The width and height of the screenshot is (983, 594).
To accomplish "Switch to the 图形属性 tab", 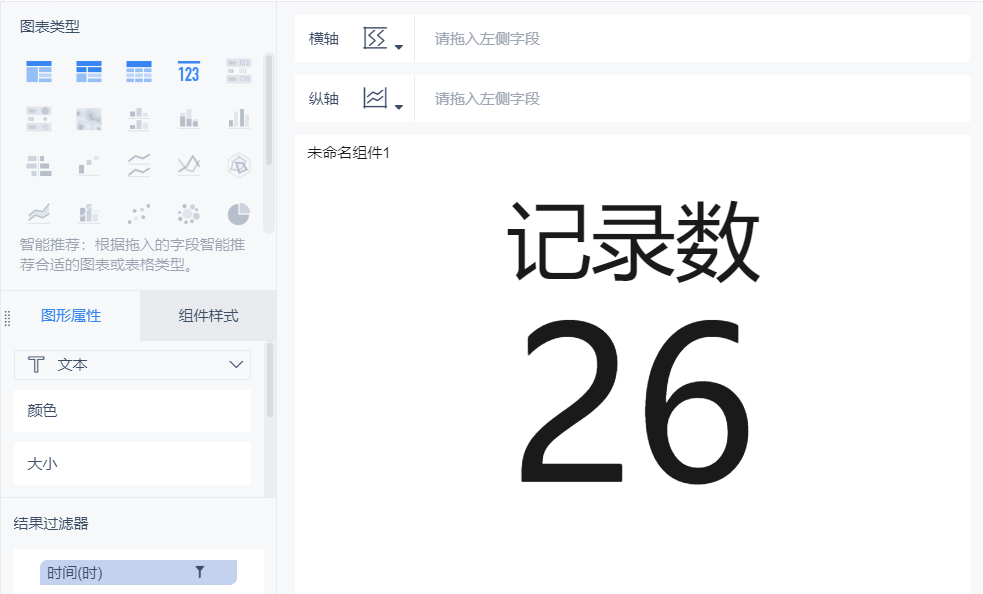I will pyautogui.click(x=71, y=316).
